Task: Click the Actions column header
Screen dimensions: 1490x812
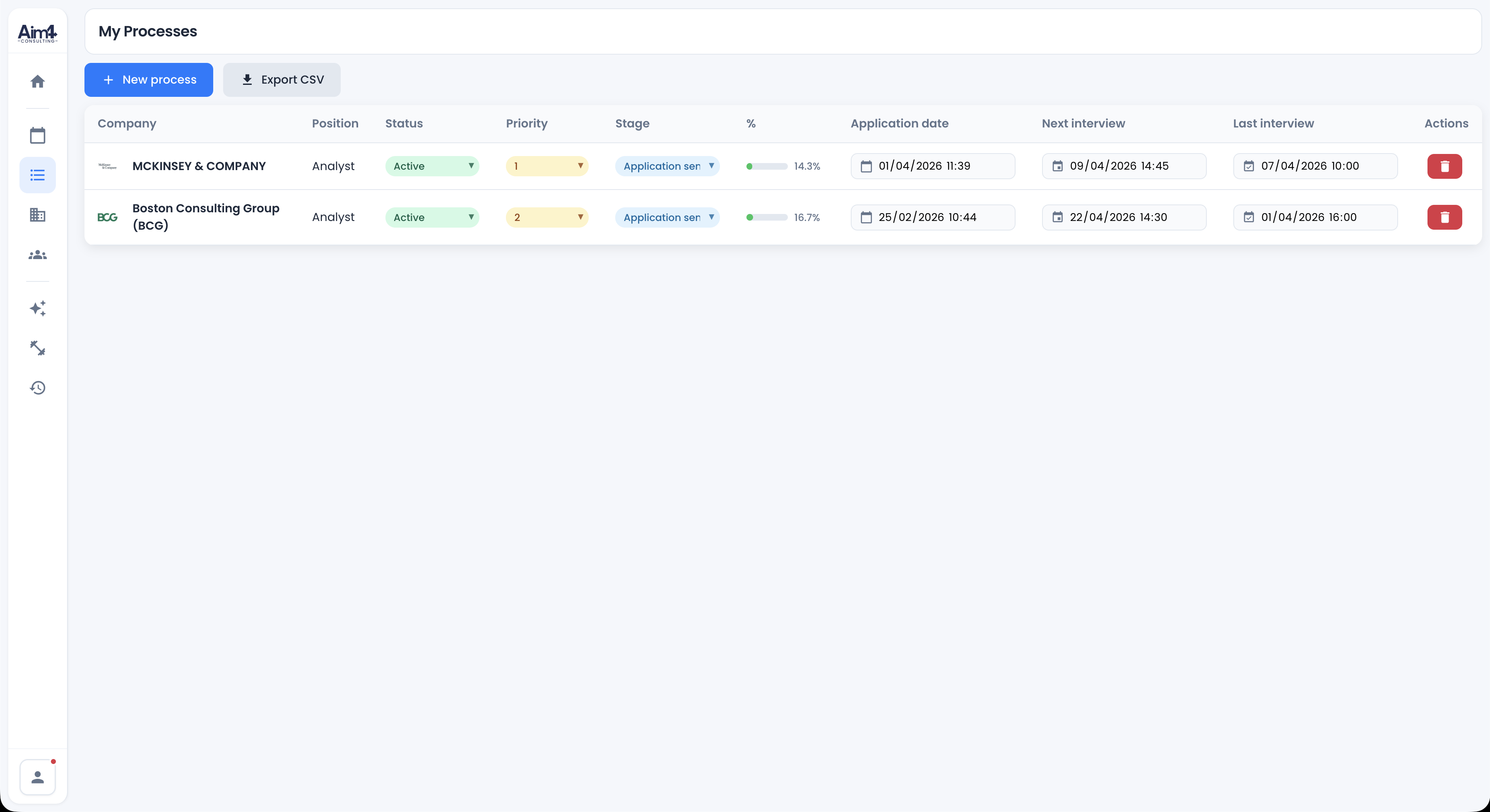Action: [x=1446, y=123]
